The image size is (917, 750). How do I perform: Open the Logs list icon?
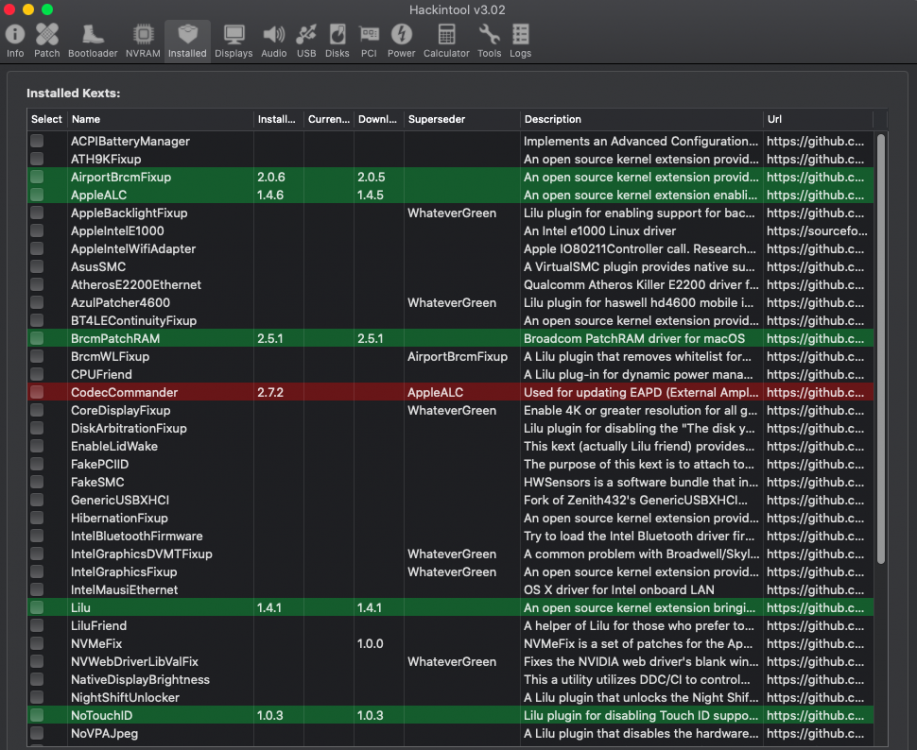520,40
